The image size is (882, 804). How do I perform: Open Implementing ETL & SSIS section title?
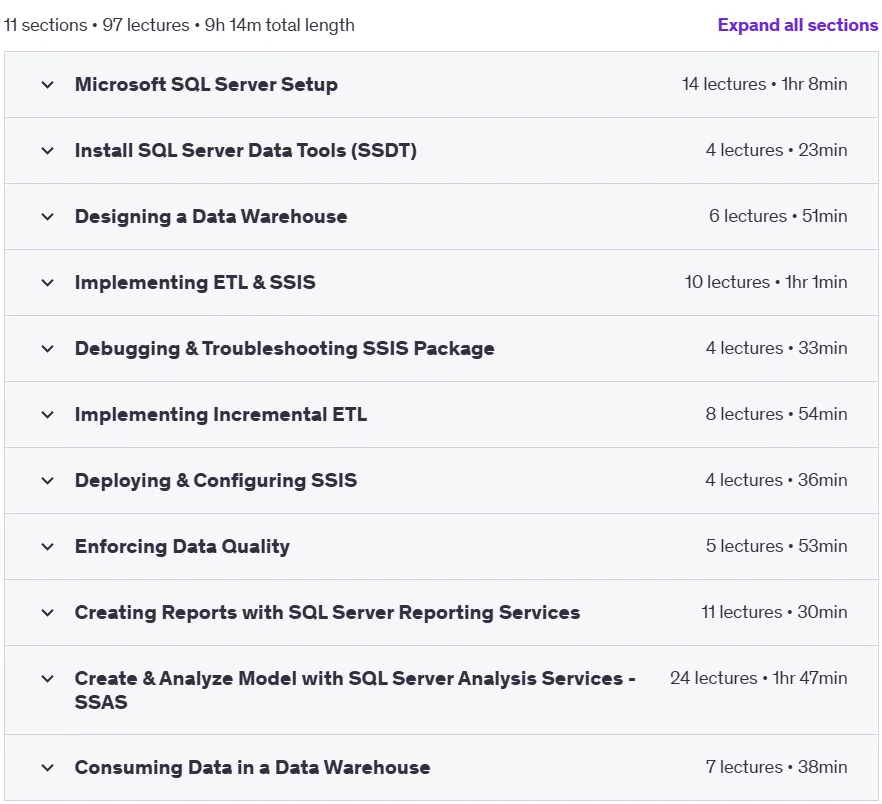click(195, 282)
